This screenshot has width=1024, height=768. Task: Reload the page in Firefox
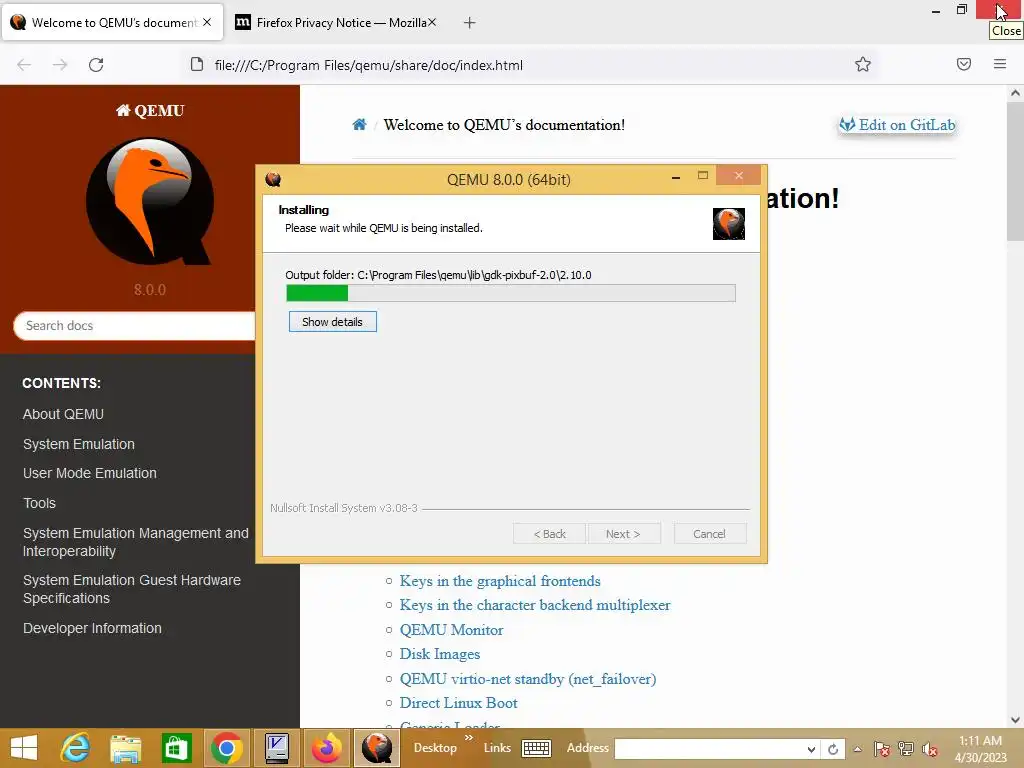point(96,65)
